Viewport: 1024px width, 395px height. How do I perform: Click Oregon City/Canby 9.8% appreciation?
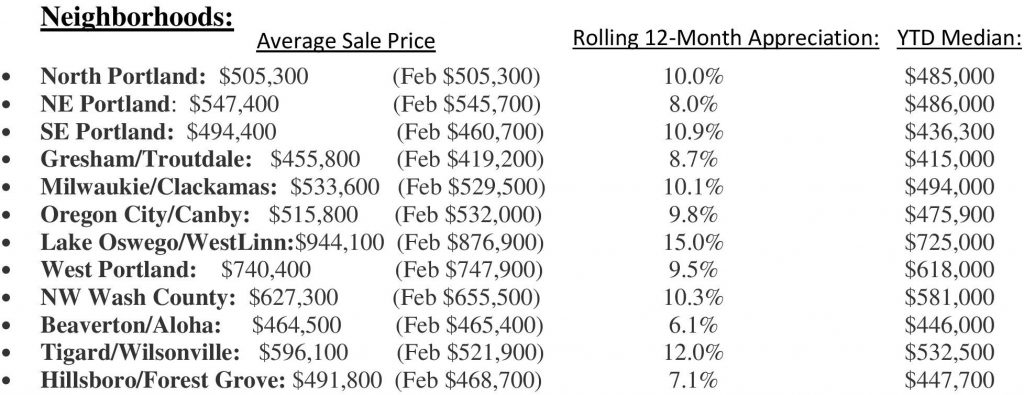point(693,214)
